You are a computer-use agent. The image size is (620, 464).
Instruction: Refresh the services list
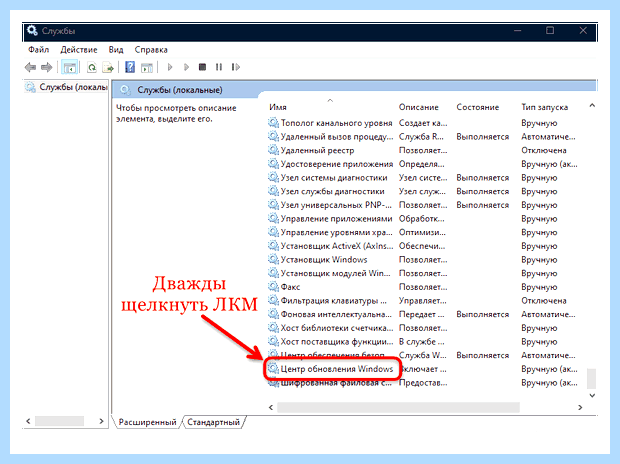coord(92,68)
